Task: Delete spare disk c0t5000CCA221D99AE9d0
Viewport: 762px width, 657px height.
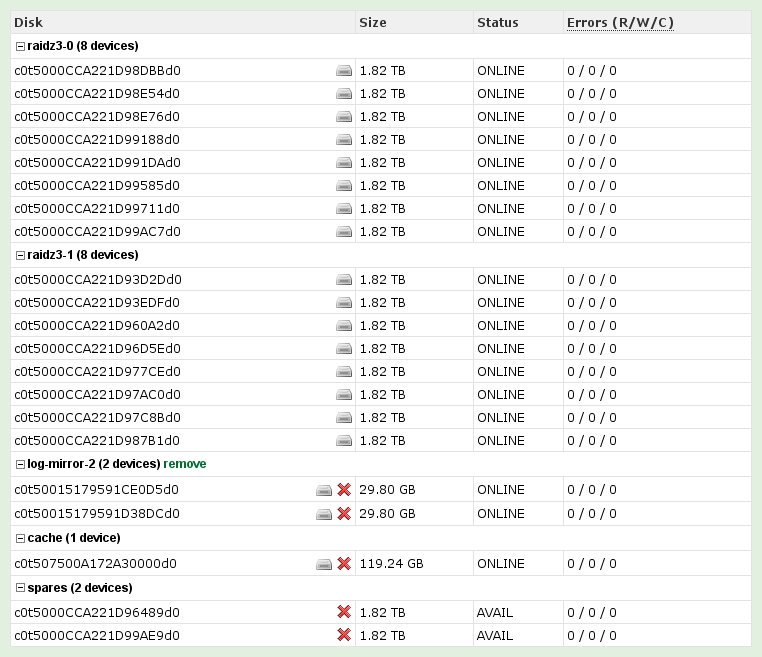Action: coord(344,635)
